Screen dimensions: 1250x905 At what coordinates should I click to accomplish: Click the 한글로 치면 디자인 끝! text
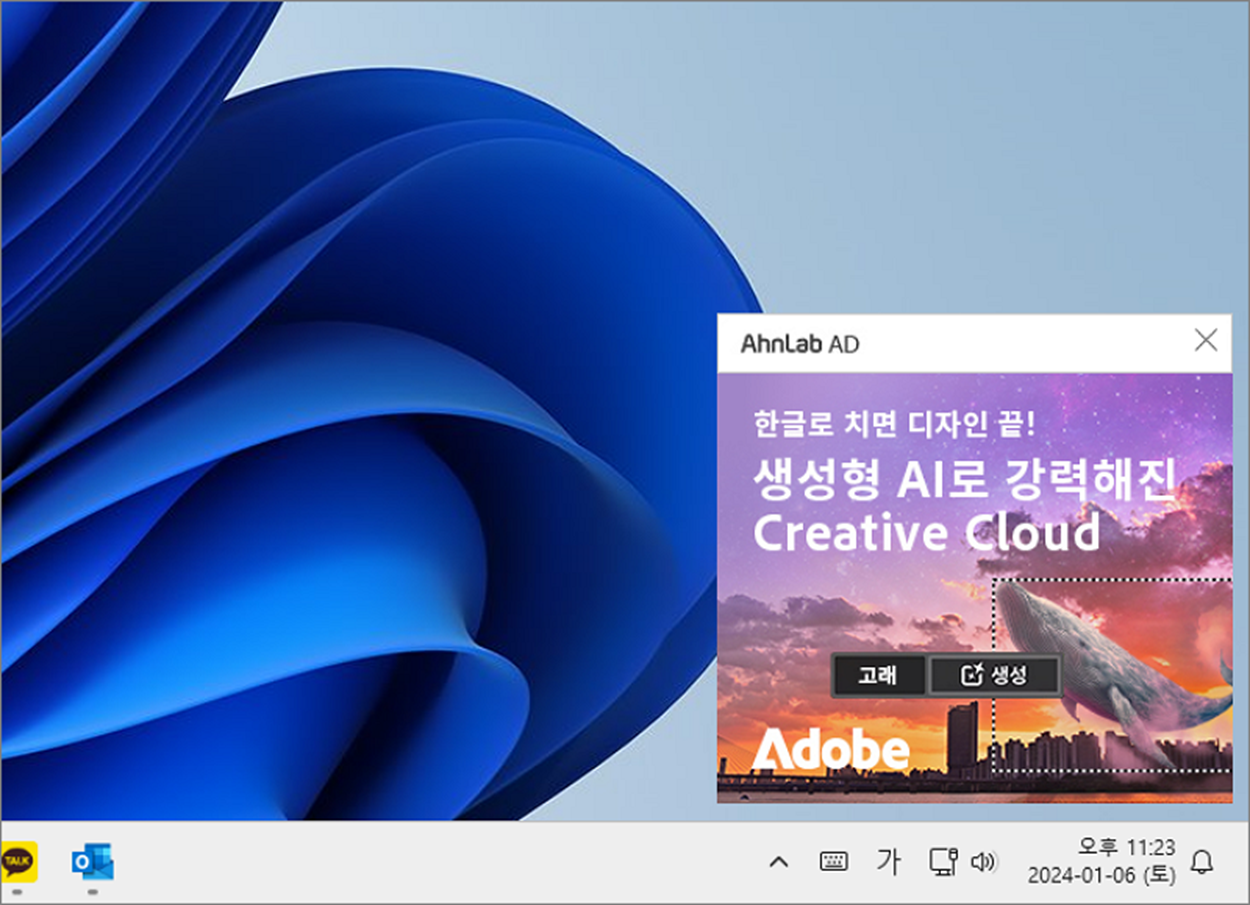click(894, 424)
